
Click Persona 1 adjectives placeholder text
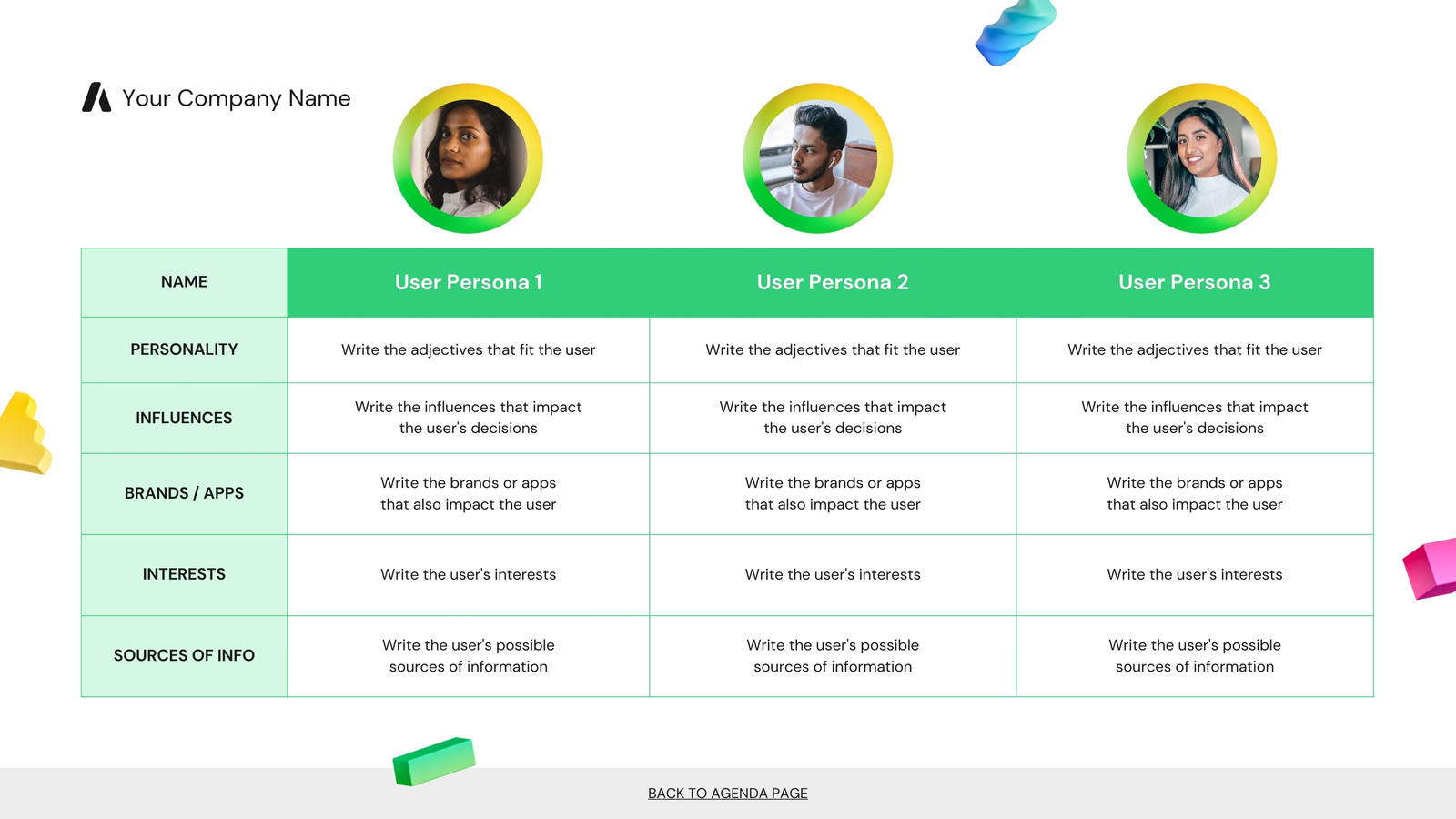[469, 349]
